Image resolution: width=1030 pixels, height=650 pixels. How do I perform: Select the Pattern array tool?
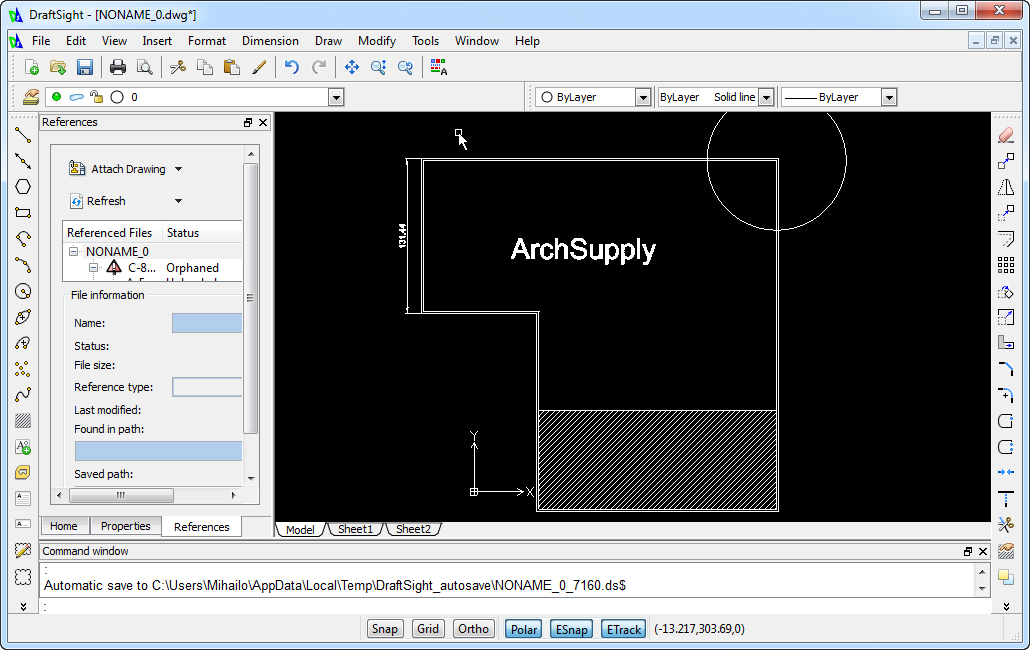[x=1006, y=265]
